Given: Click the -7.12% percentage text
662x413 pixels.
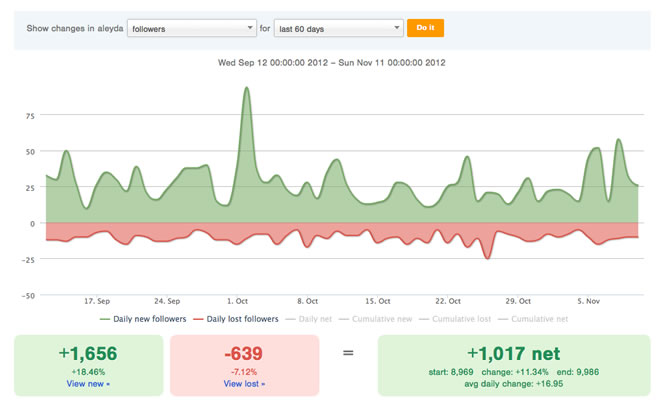Looking at the screenshot, I should [244, 372].
